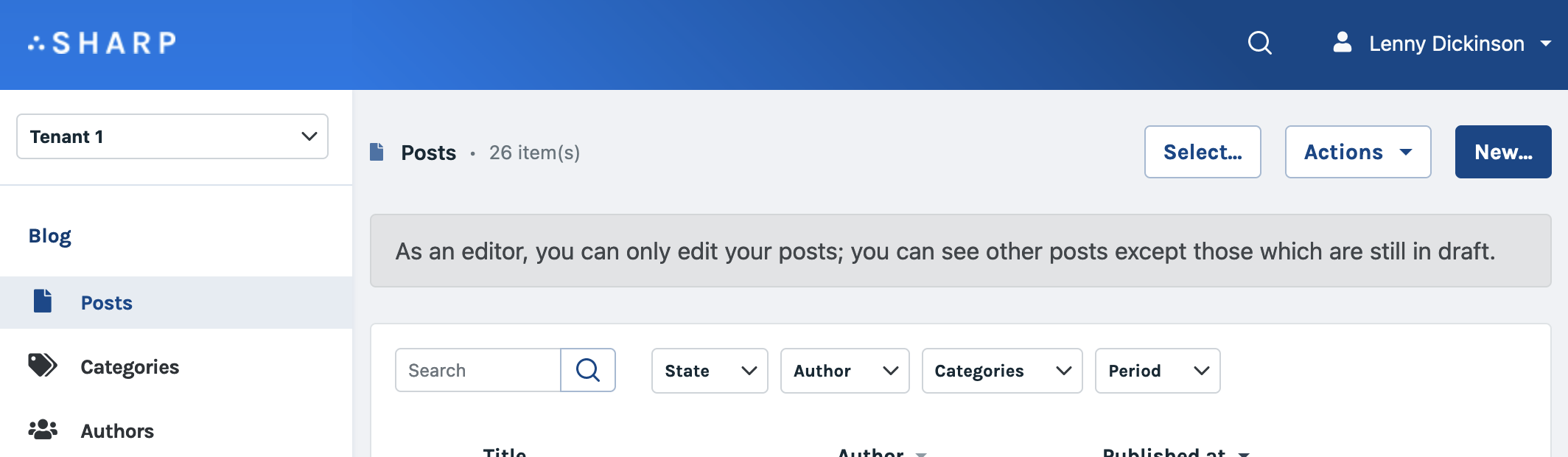
Task: Focus the Search input field
Action: (x=478, y=370)
